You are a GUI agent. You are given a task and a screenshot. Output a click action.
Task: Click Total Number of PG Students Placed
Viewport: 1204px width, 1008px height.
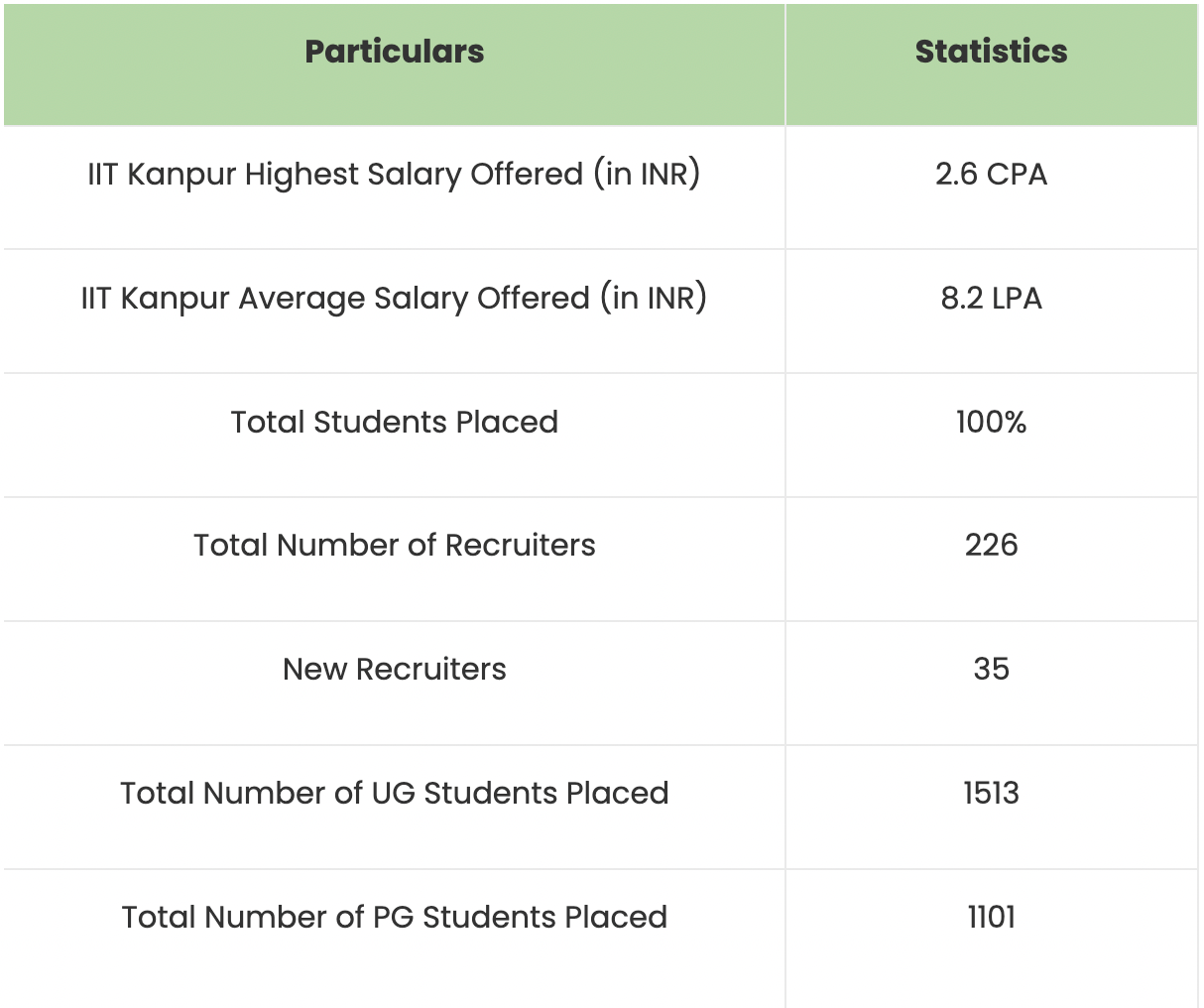(x=395, y=918)
